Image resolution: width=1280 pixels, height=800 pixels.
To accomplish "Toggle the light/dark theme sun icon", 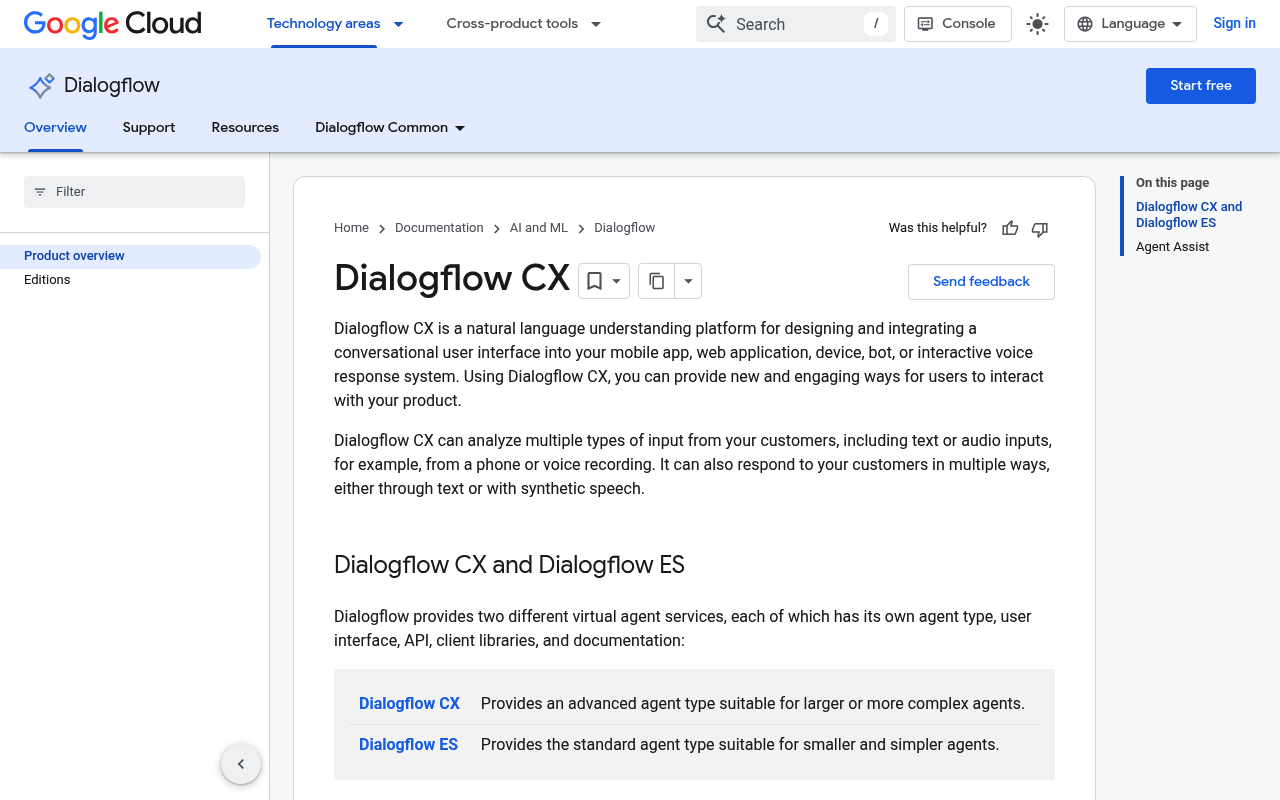I will pos(1037,24).
